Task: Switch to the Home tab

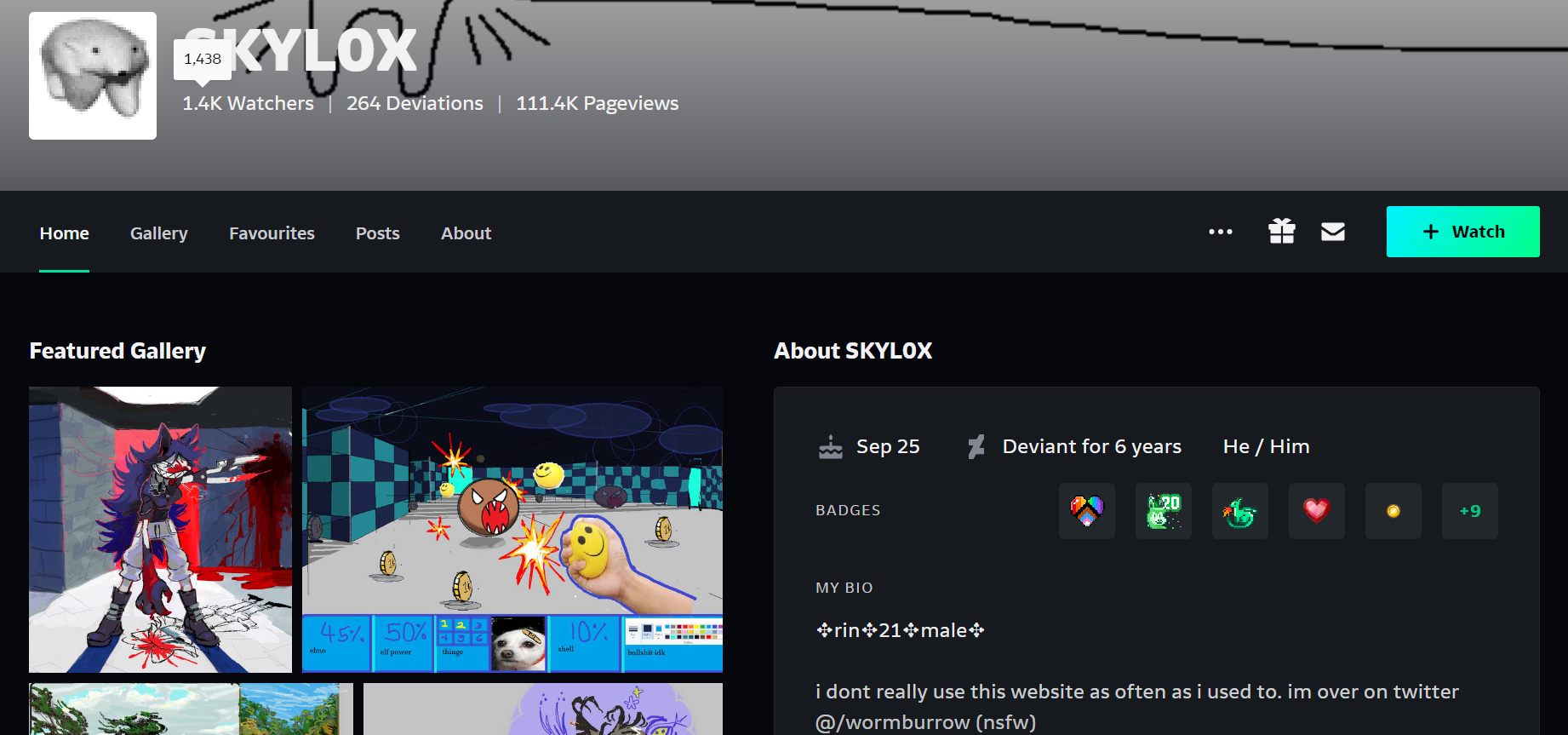Action: 65,233
